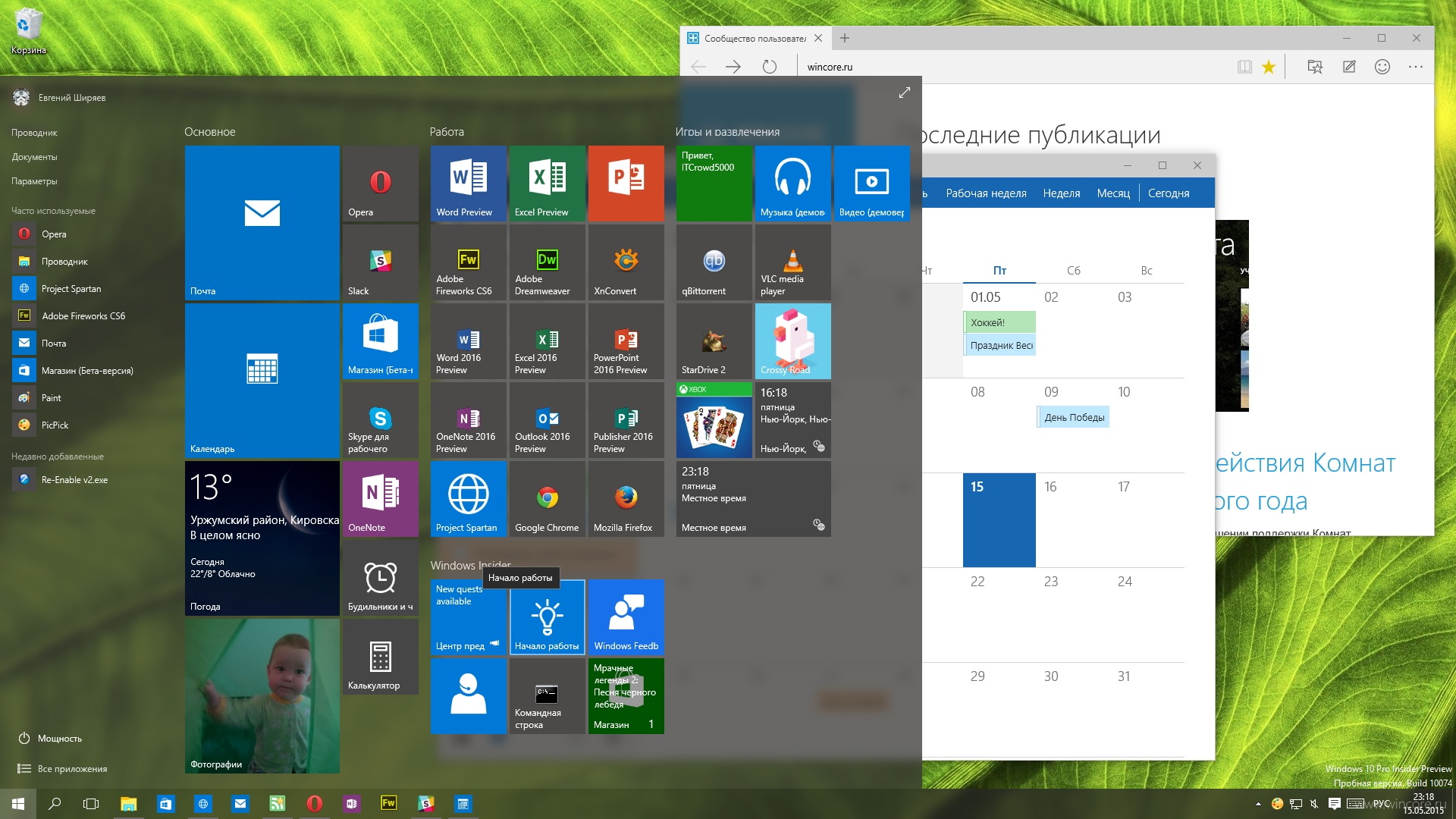Open the Word Preview tile
1456x819 pixels.
click(468, 184)
